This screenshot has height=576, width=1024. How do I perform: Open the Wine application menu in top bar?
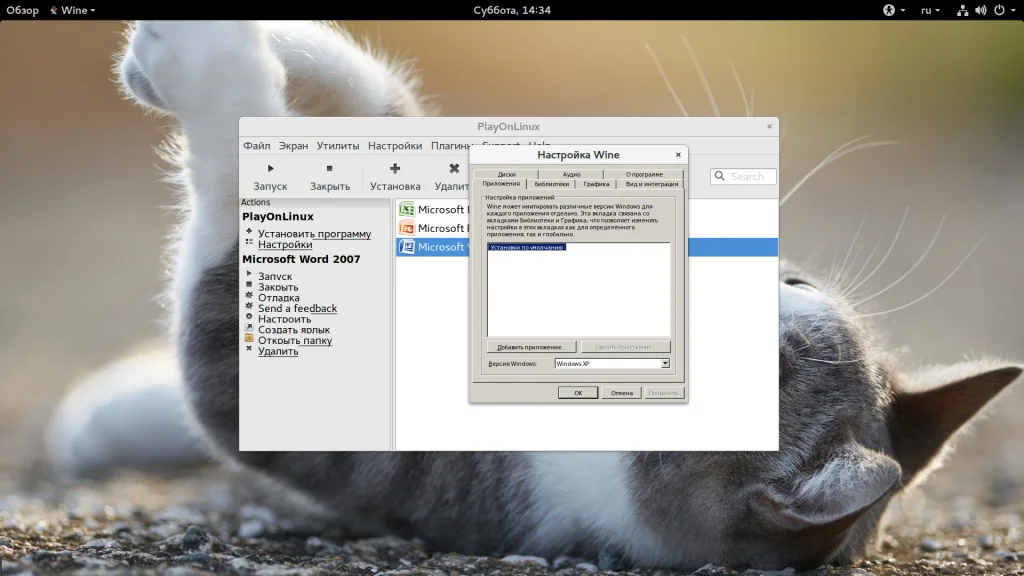point(78,10)
